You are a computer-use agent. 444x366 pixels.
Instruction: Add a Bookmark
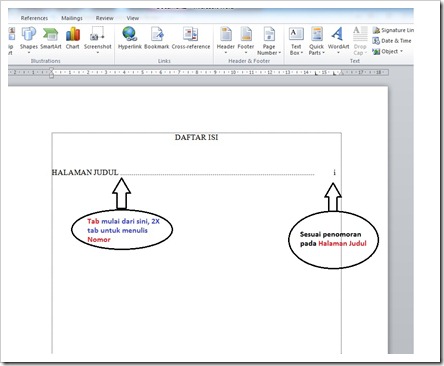pos(157,39)
